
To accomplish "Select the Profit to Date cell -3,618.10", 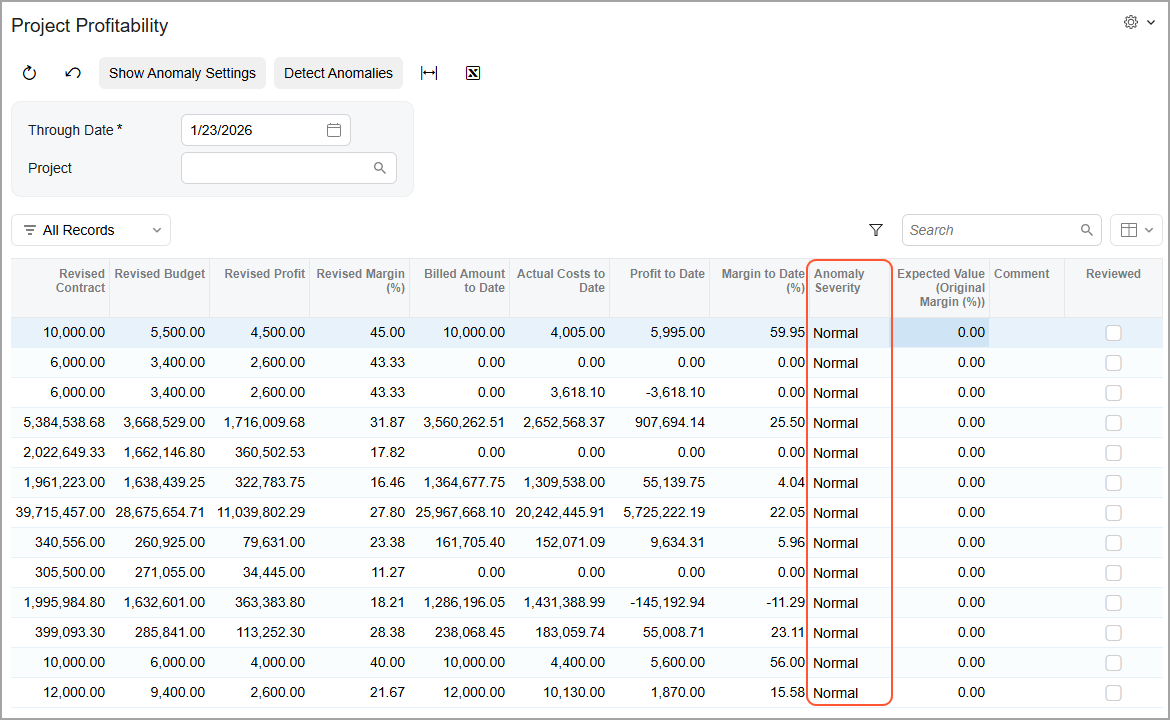I will [x=660, y=392].
